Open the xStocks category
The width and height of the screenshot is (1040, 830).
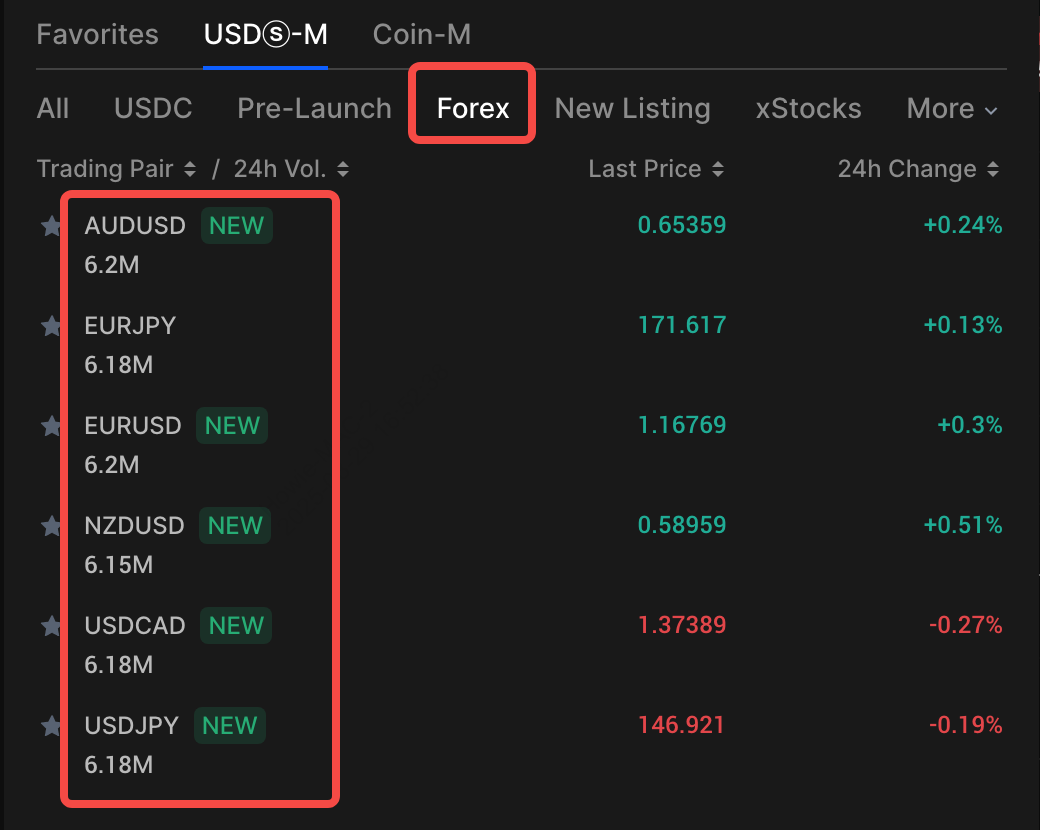point(808,109)
